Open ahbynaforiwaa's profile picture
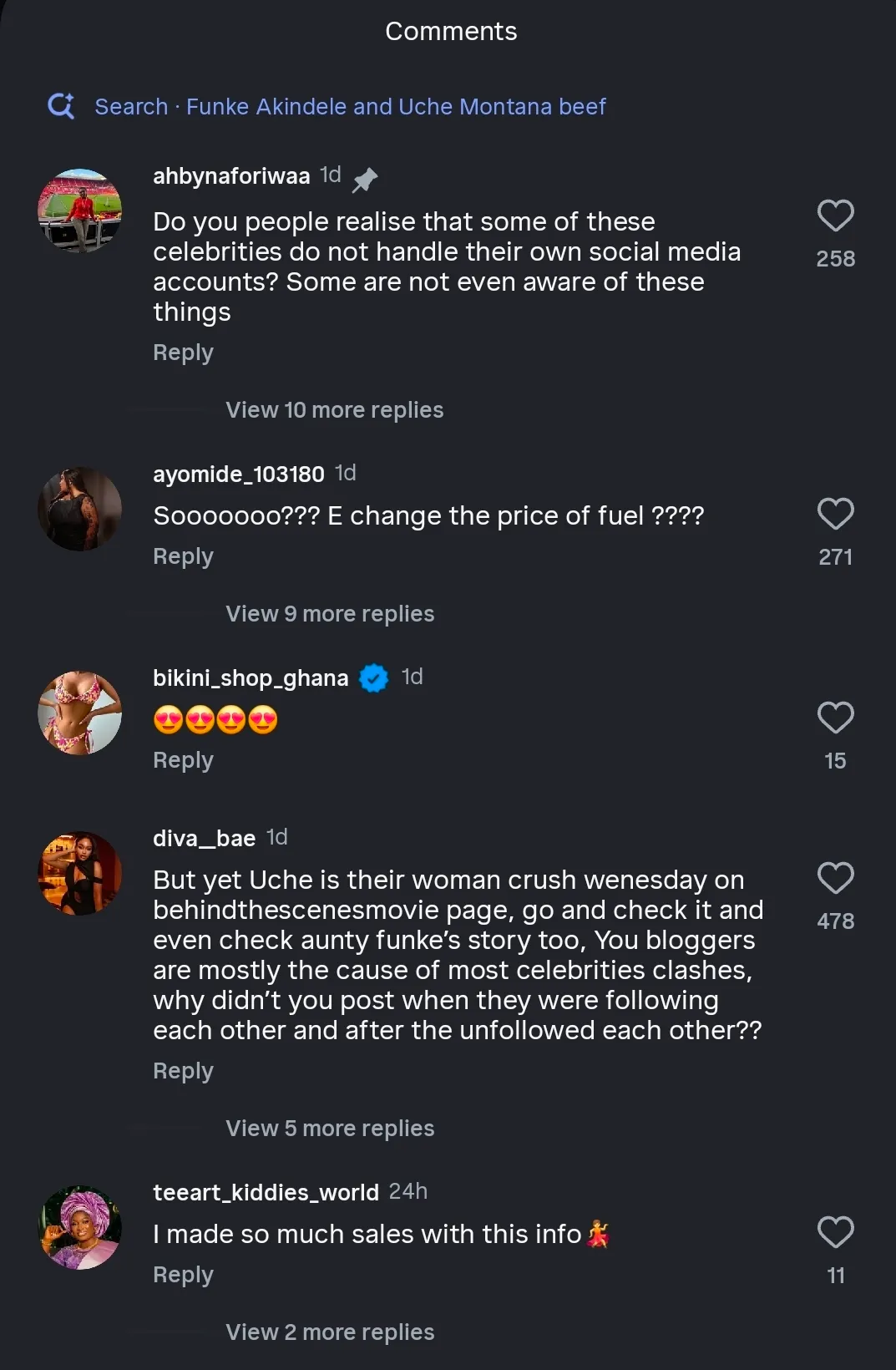Image resolution: width=896 pixels, height=1370 pixels. (x=80, y=211)
